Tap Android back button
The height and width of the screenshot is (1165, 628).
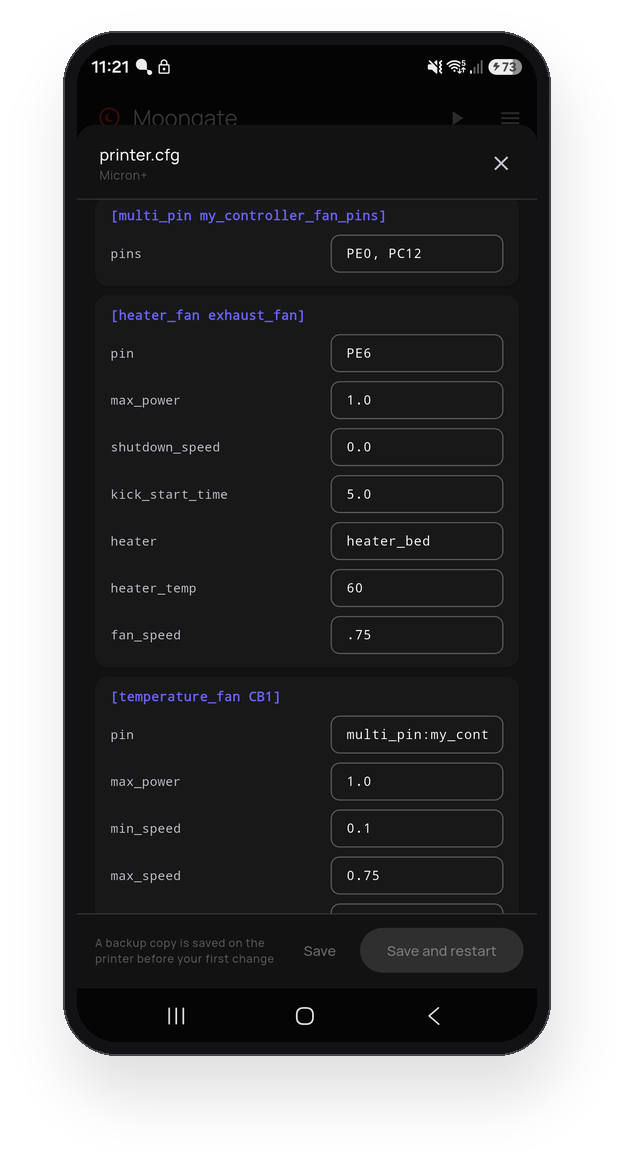coord(434,1016)
